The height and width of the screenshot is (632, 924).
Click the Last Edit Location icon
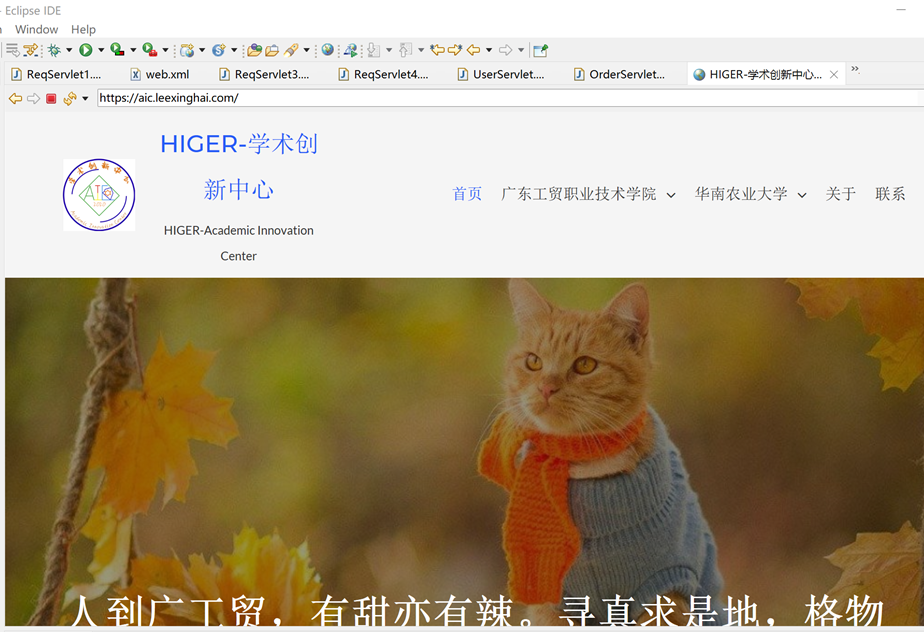click(x=437, y=50)
